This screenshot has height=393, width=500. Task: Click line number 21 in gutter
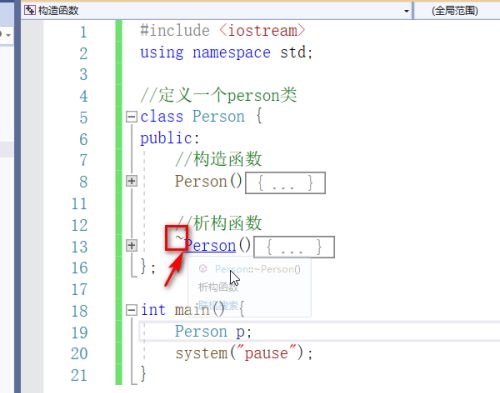pyautogui.click(x=79, y=375)
